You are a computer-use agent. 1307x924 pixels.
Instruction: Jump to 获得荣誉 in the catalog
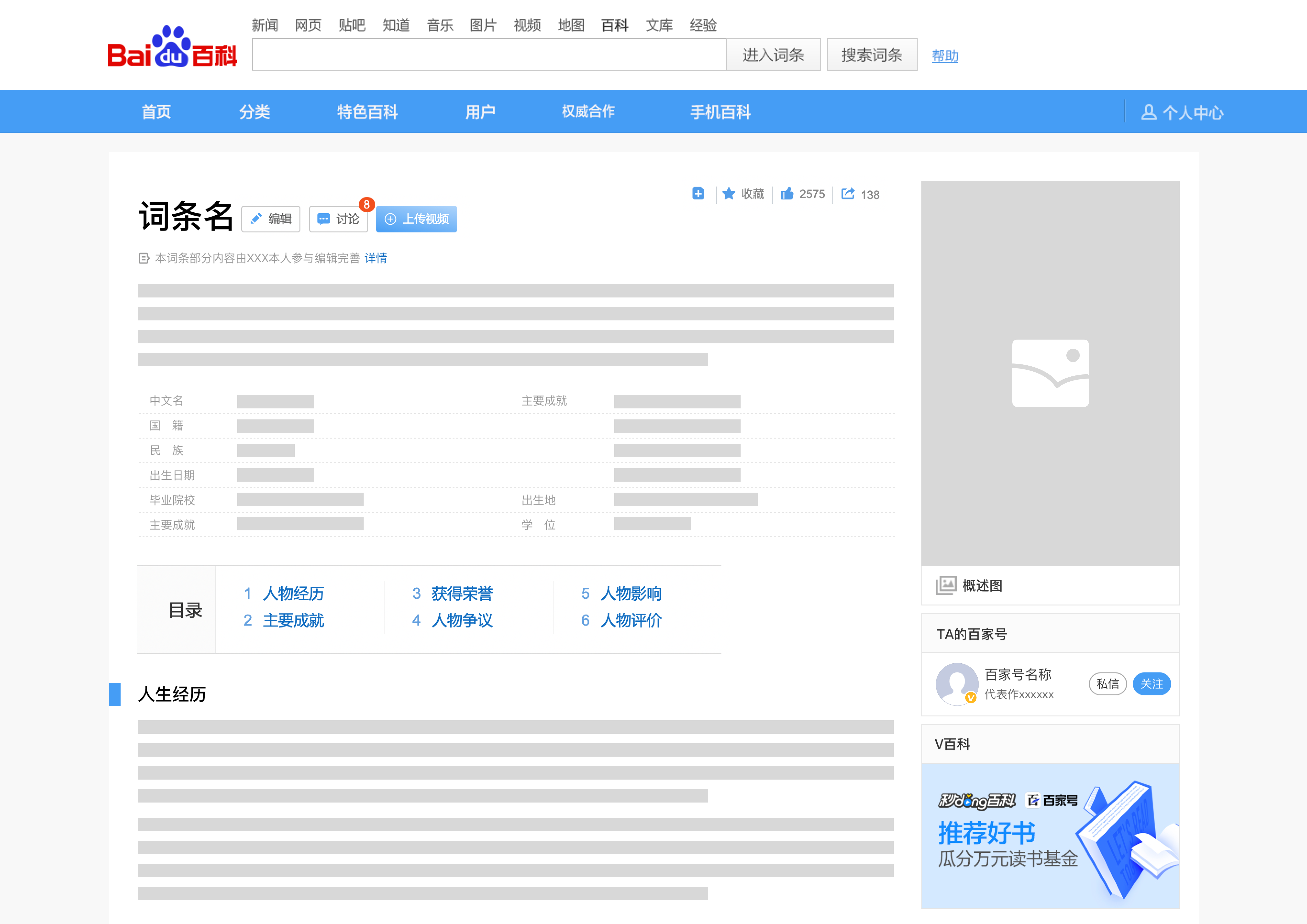[x=462, y=594]
